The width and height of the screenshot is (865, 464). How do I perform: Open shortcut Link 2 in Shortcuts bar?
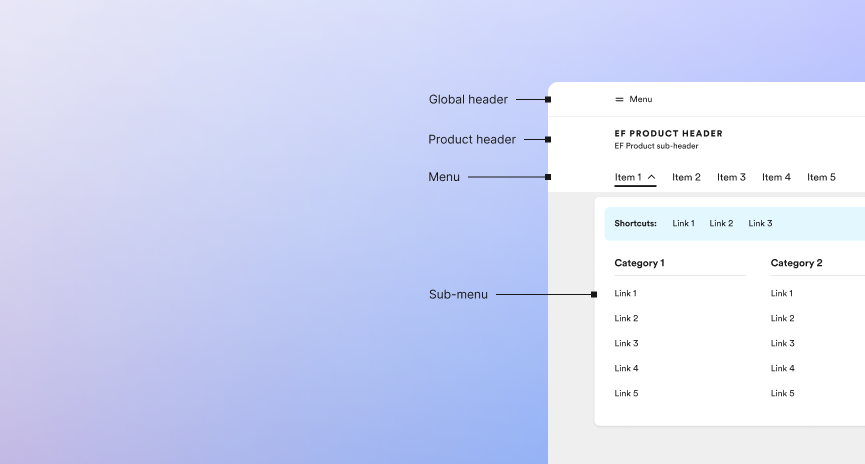721,223
